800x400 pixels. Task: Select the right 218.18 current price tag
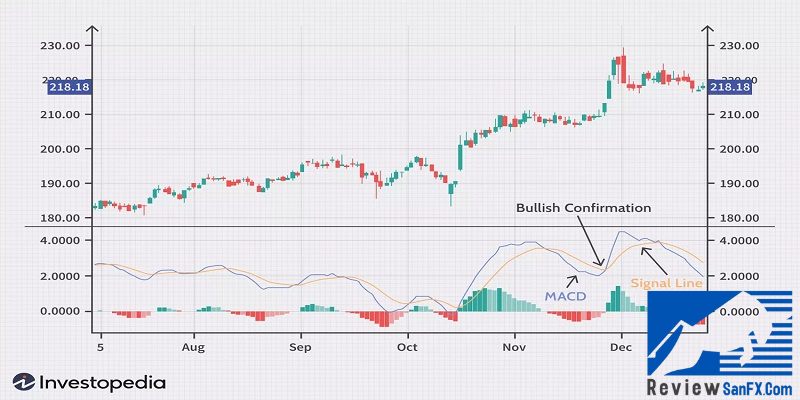729,88
